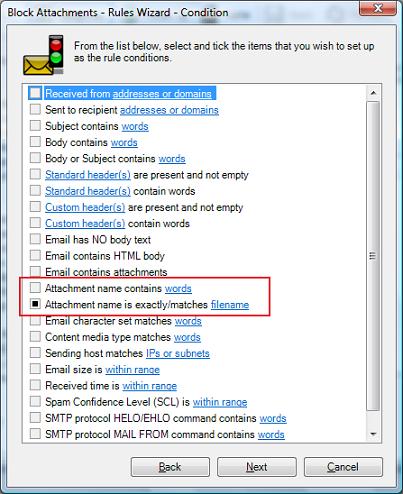Check 'Custom header(s) contain words' box
Image resolution: width=403 pixels, height=494 pixels.
[35, 223]
